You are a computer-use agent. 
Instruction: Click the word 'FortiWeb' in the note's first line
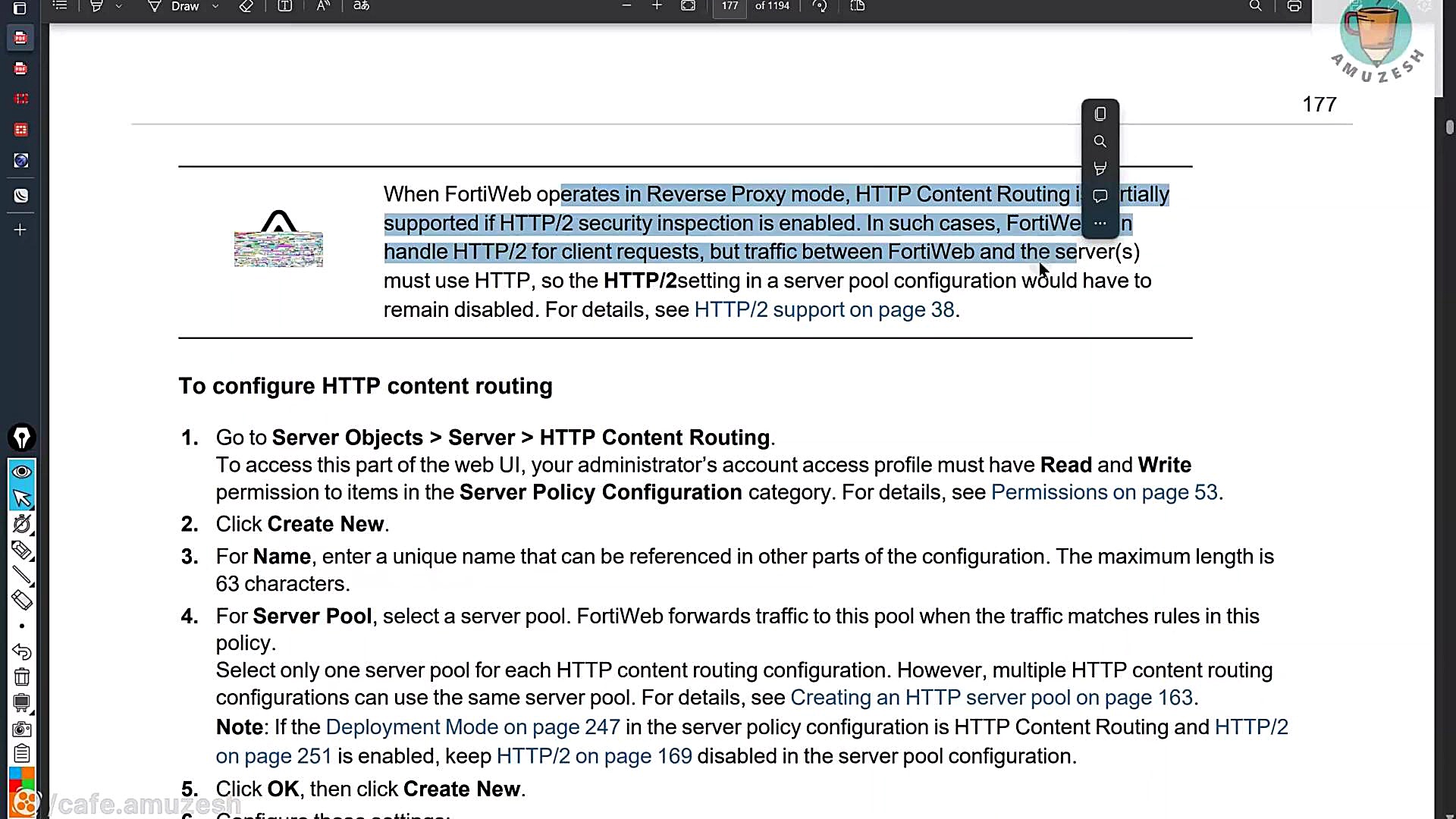pyautogui.click(x=488, y=195)
